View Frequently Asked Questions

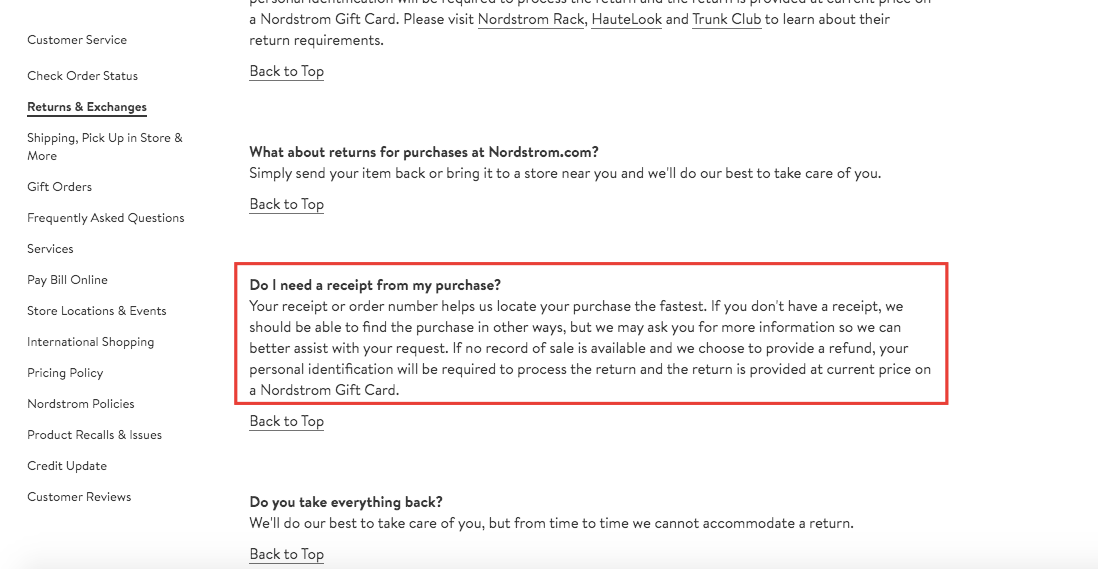click(105, 218)
